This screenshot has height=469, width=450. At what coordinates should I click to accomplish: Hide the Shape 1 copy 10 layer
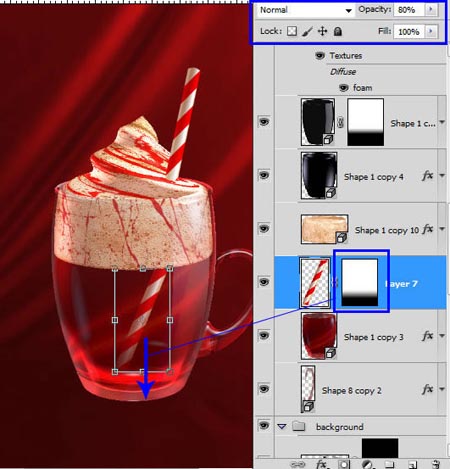click(264, 228)
